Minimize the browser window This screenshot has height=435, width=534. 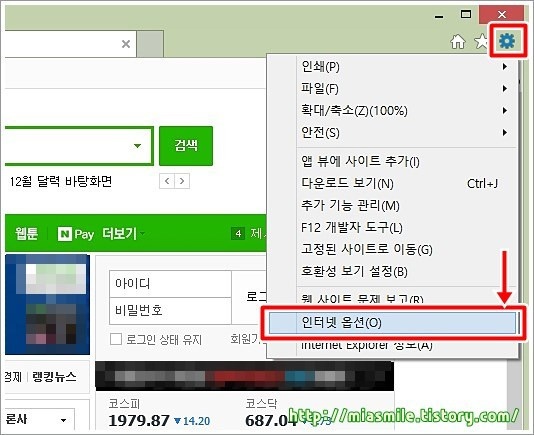point(439,16)
